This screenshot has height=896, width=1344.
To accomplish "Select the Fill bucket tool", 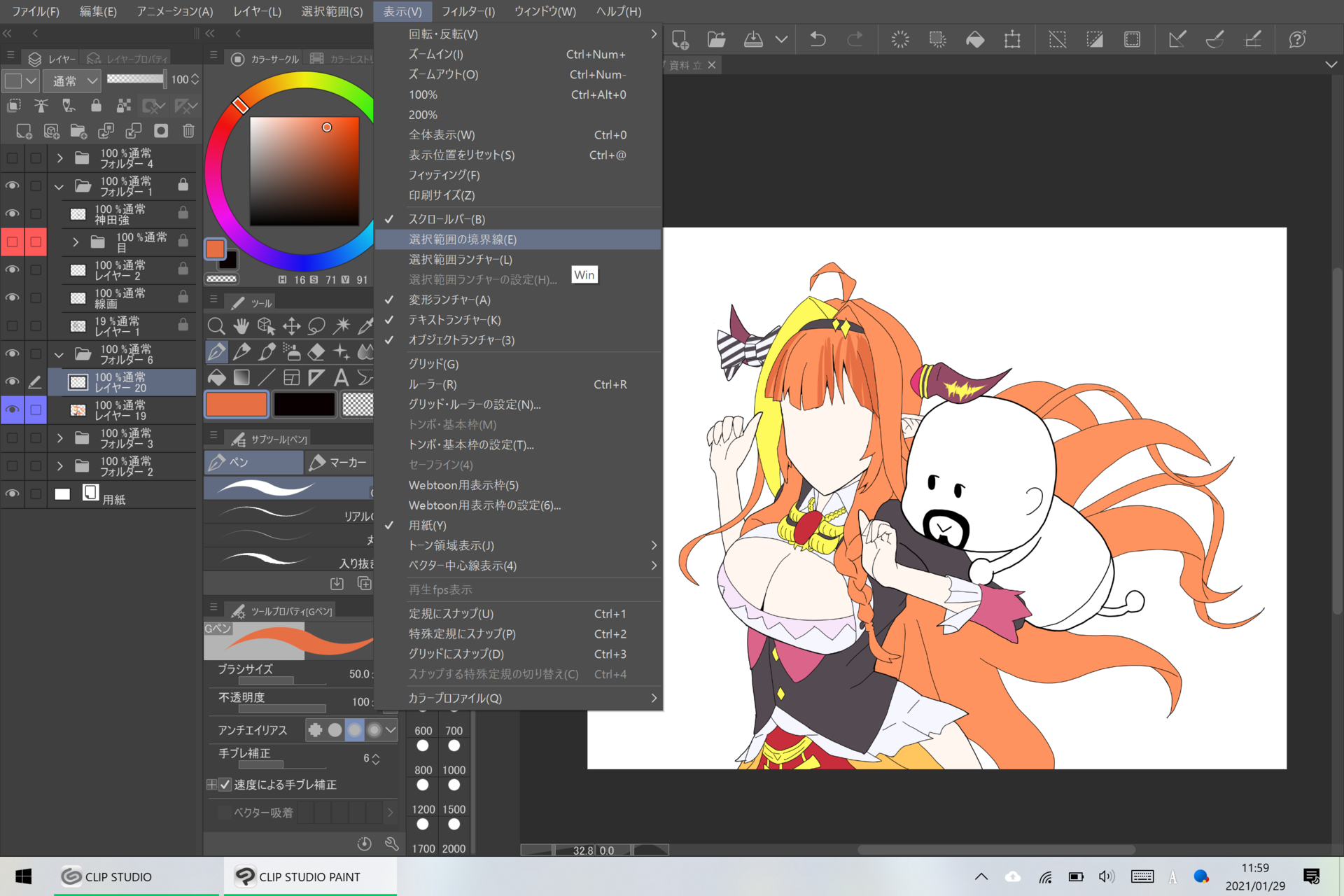I will click(x=217, y=378).
